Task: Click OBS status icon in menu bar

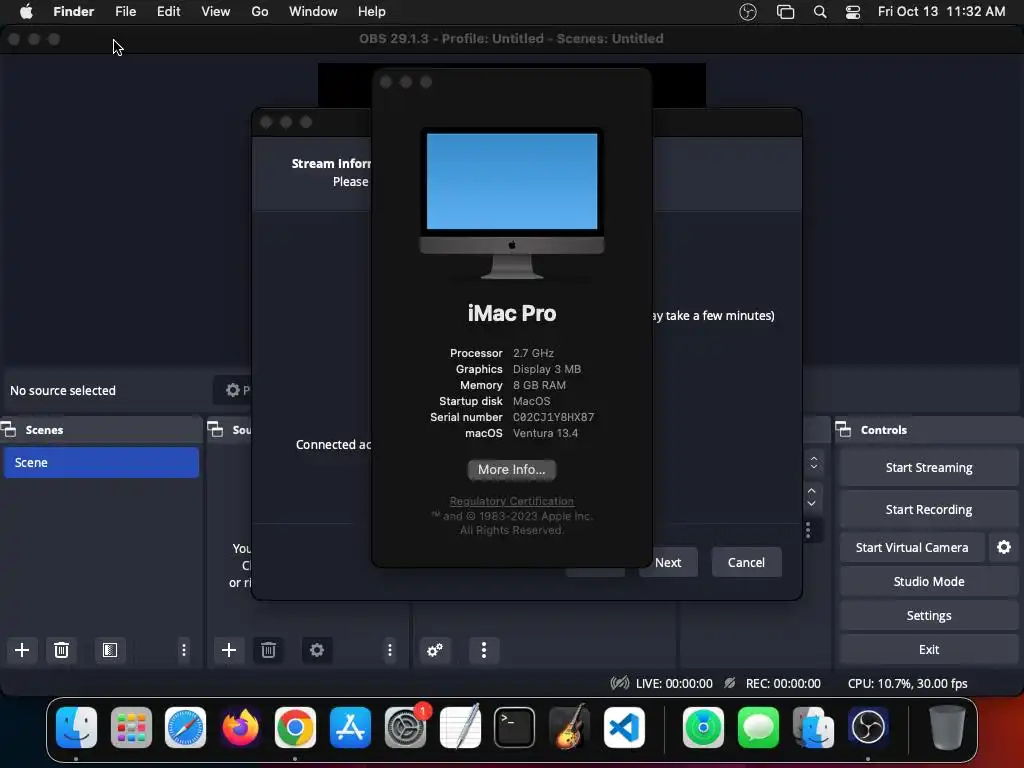Action: 748,12
